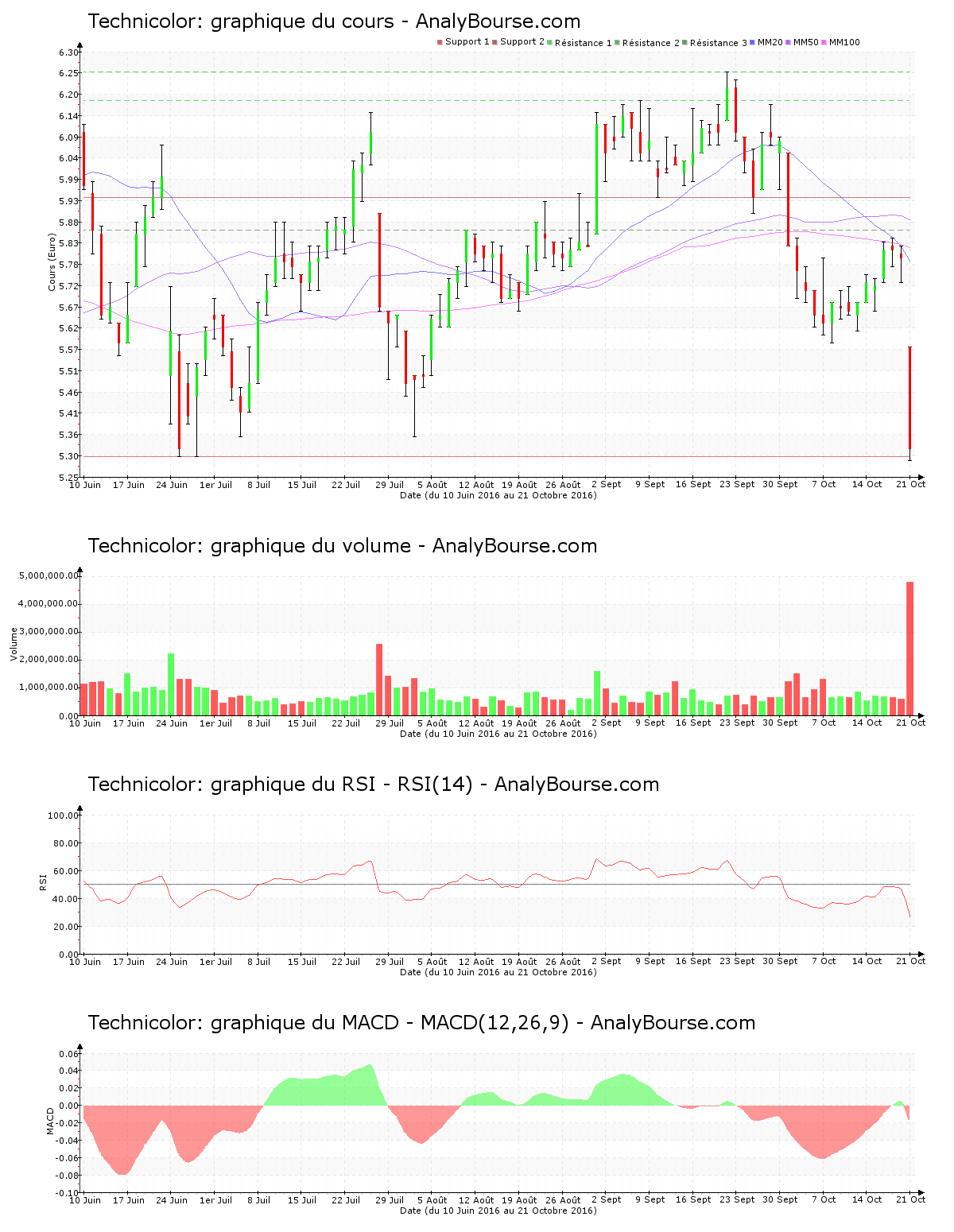Click the 0.06 value on the MACD axis

(70, 1054)
